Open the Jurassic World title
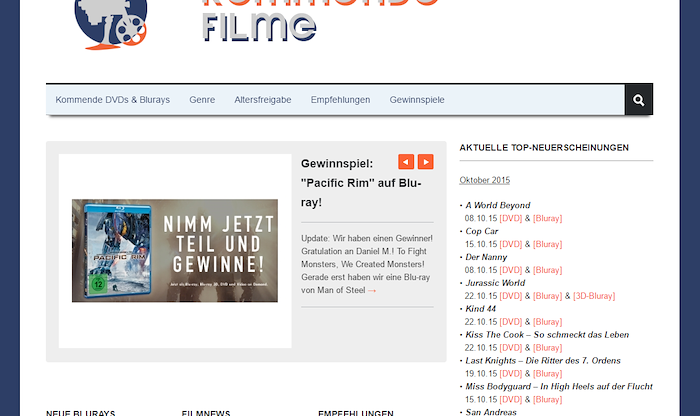The width and height of the screenshot is (700, 416). [x=495, y=283]
